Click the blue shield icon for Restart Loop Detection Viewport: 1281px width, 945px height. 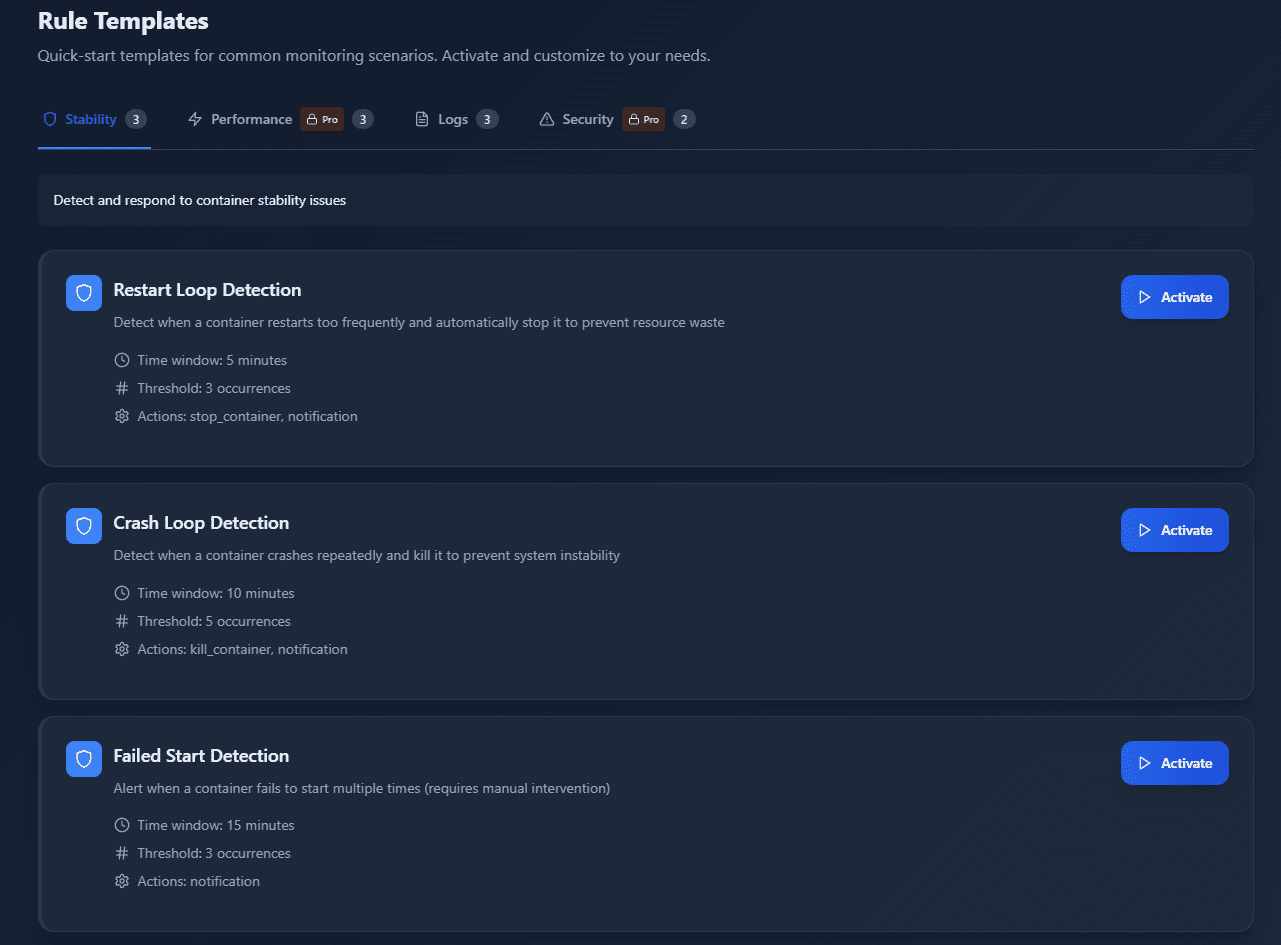[x=83, y=293]
